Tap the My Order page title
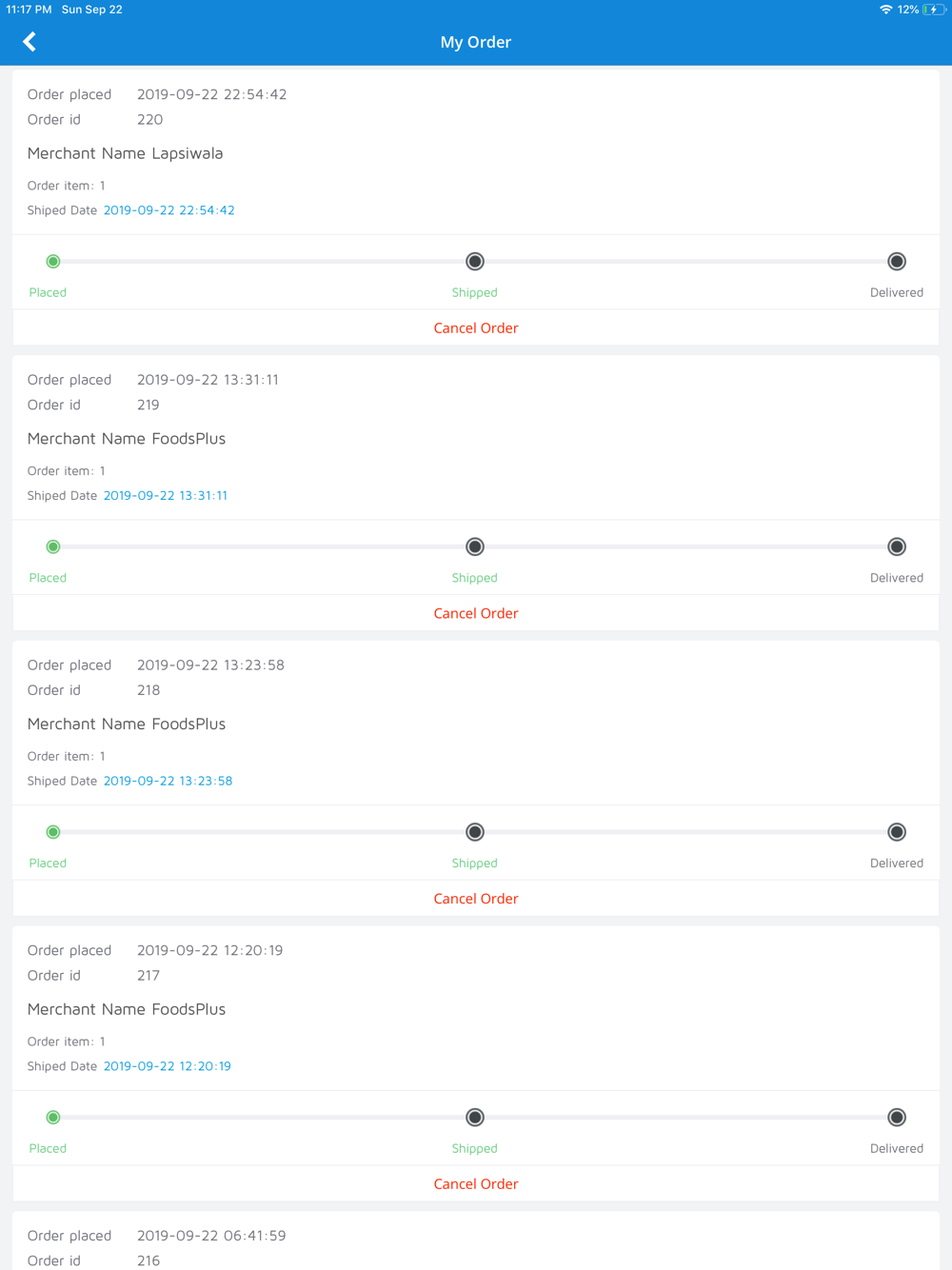The width and height of the screenshot is (952, 1270). coord(476,42)
